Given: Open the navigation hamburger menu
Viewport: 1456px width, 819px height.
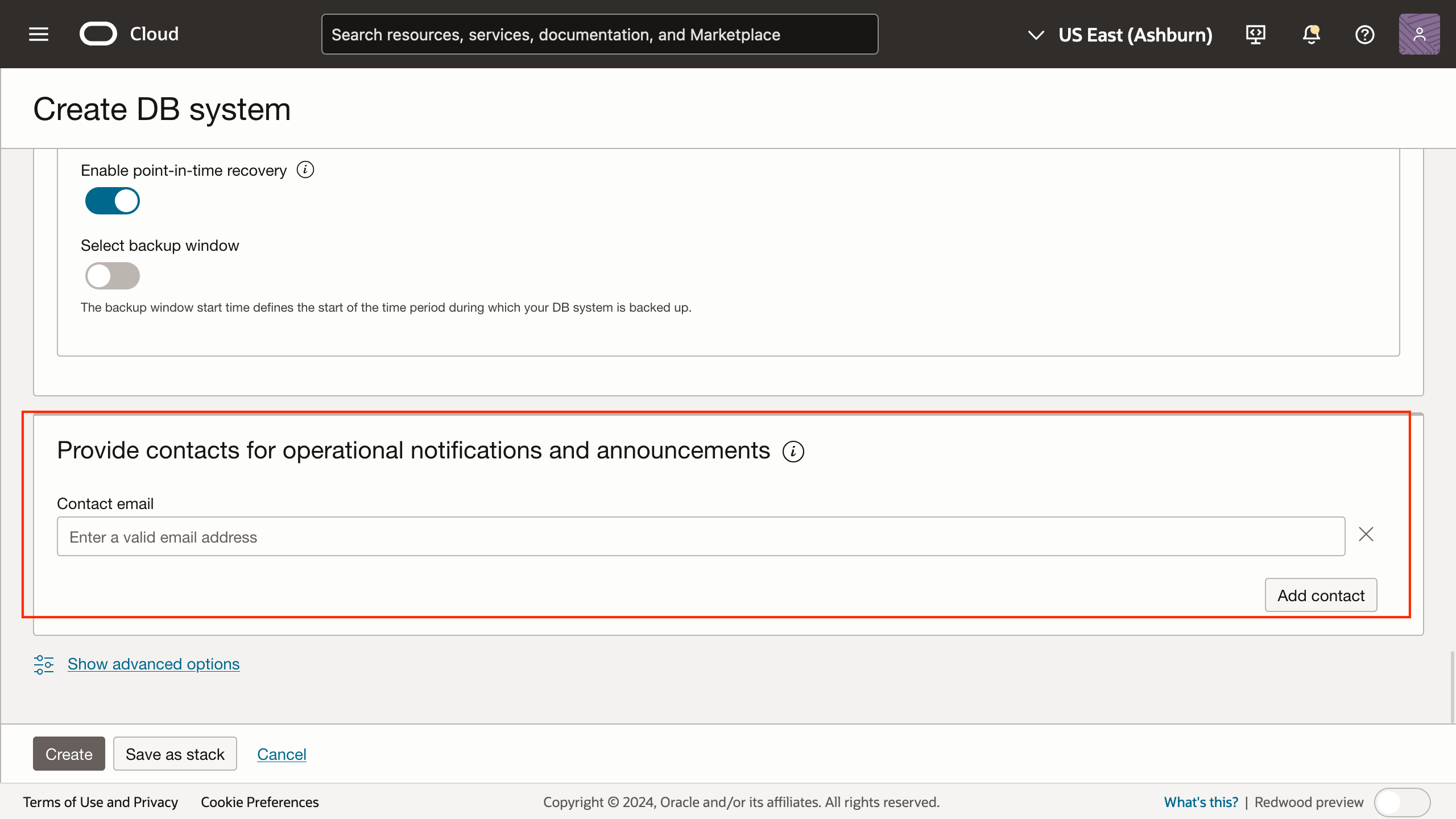Looking at the screenshot, I should click(x=38, y=34).
